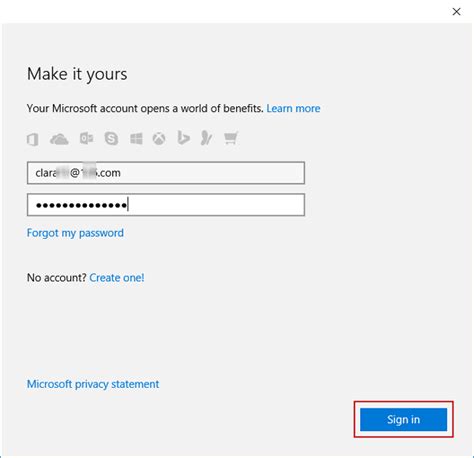Click the Office icon in benefits row

[x=33, y=139]
